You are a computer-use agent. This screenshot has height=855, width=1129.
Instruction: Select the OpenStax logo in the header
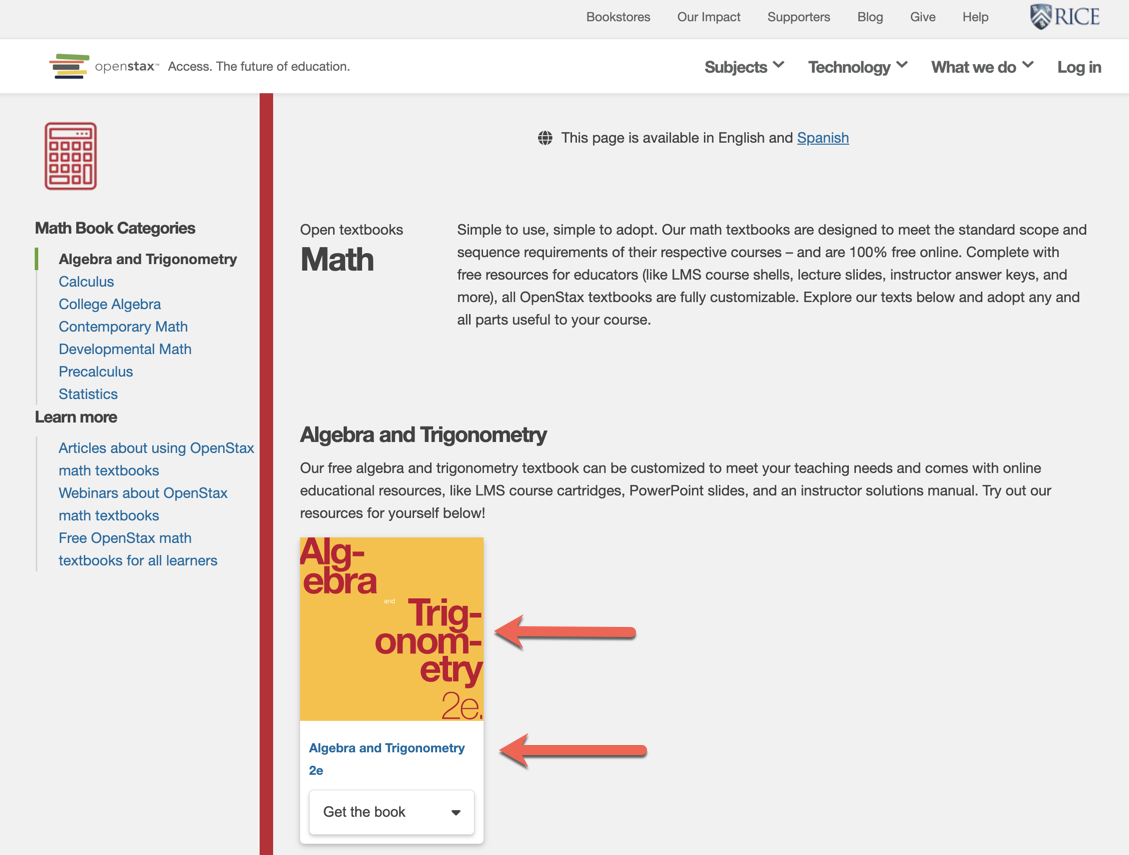click(x=103, y=66)
